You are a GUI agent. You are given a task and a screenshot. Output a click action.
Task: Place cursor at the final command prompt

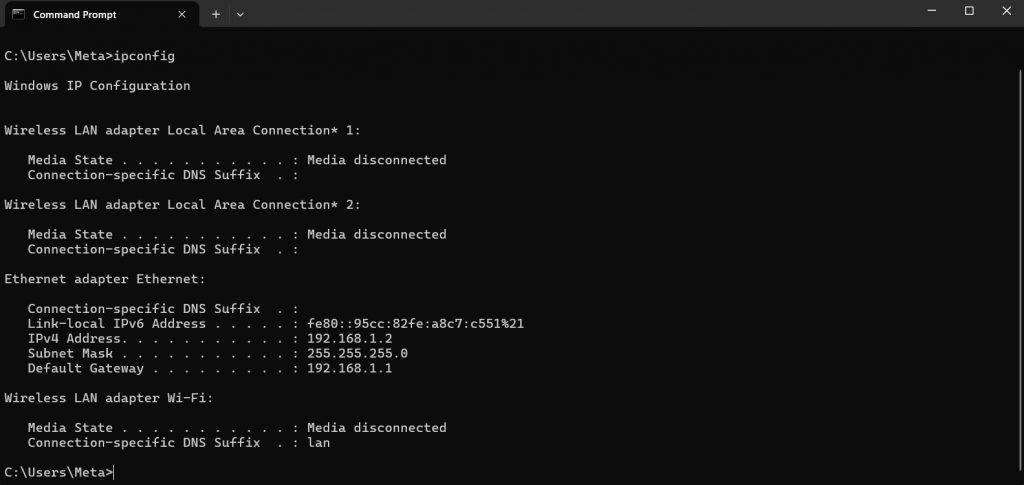pyautogui.click(x=114, y=472)
